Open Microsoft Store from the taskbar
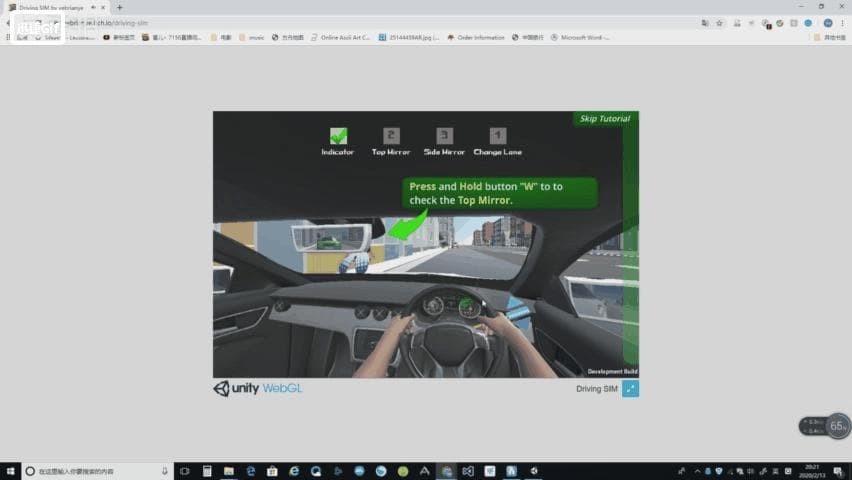Screen dimensions: 852x480 click(272, 471)
